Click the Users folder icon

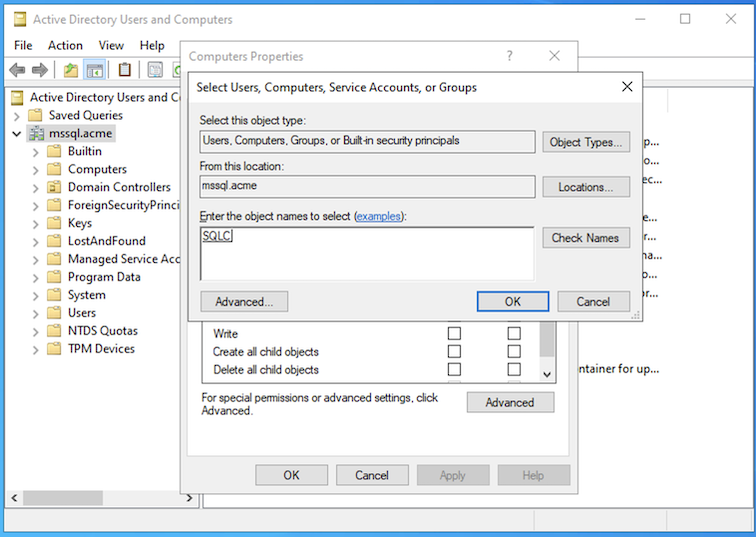[54, 313]
